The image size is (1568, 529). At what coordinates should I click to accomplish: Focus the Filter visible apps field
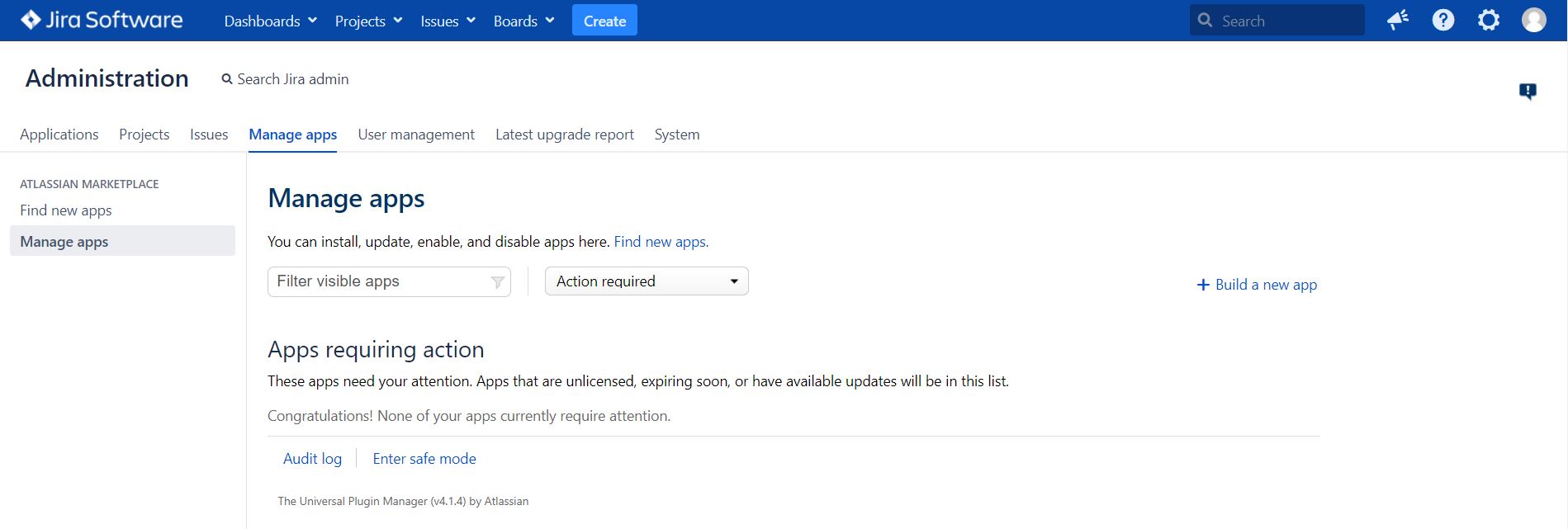pyautogui.click(x=389, y=281)
